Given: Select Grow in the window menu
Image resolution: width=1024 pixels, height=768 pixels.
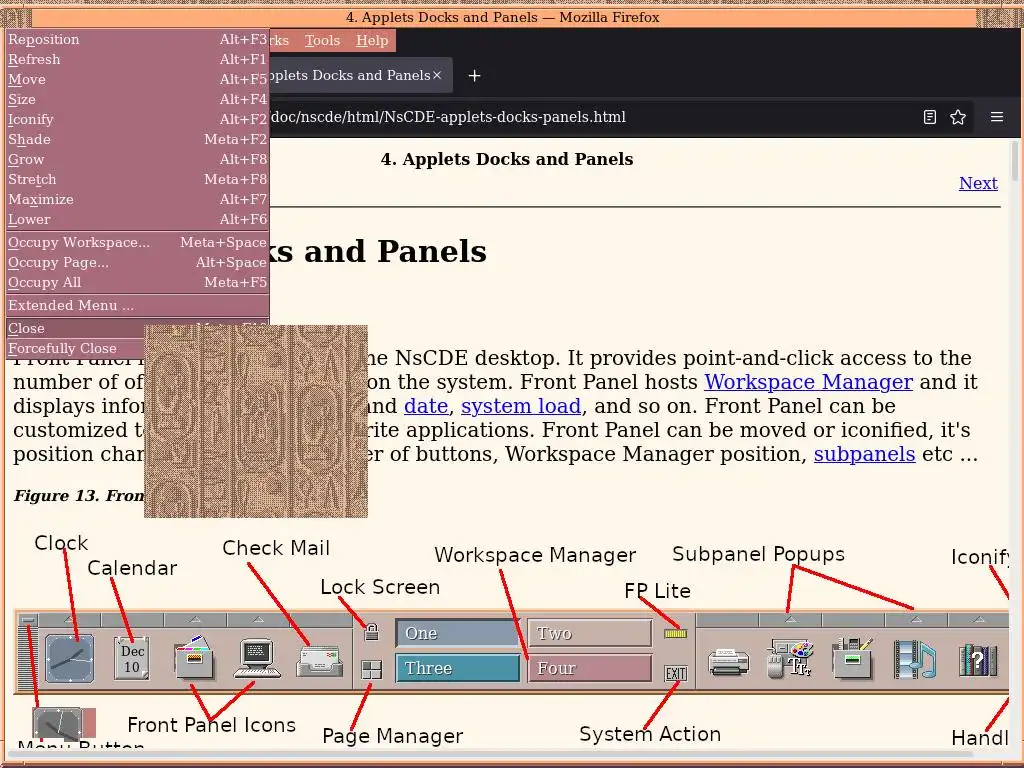Looking at the screenshot, I should click(x=137, y=159).
